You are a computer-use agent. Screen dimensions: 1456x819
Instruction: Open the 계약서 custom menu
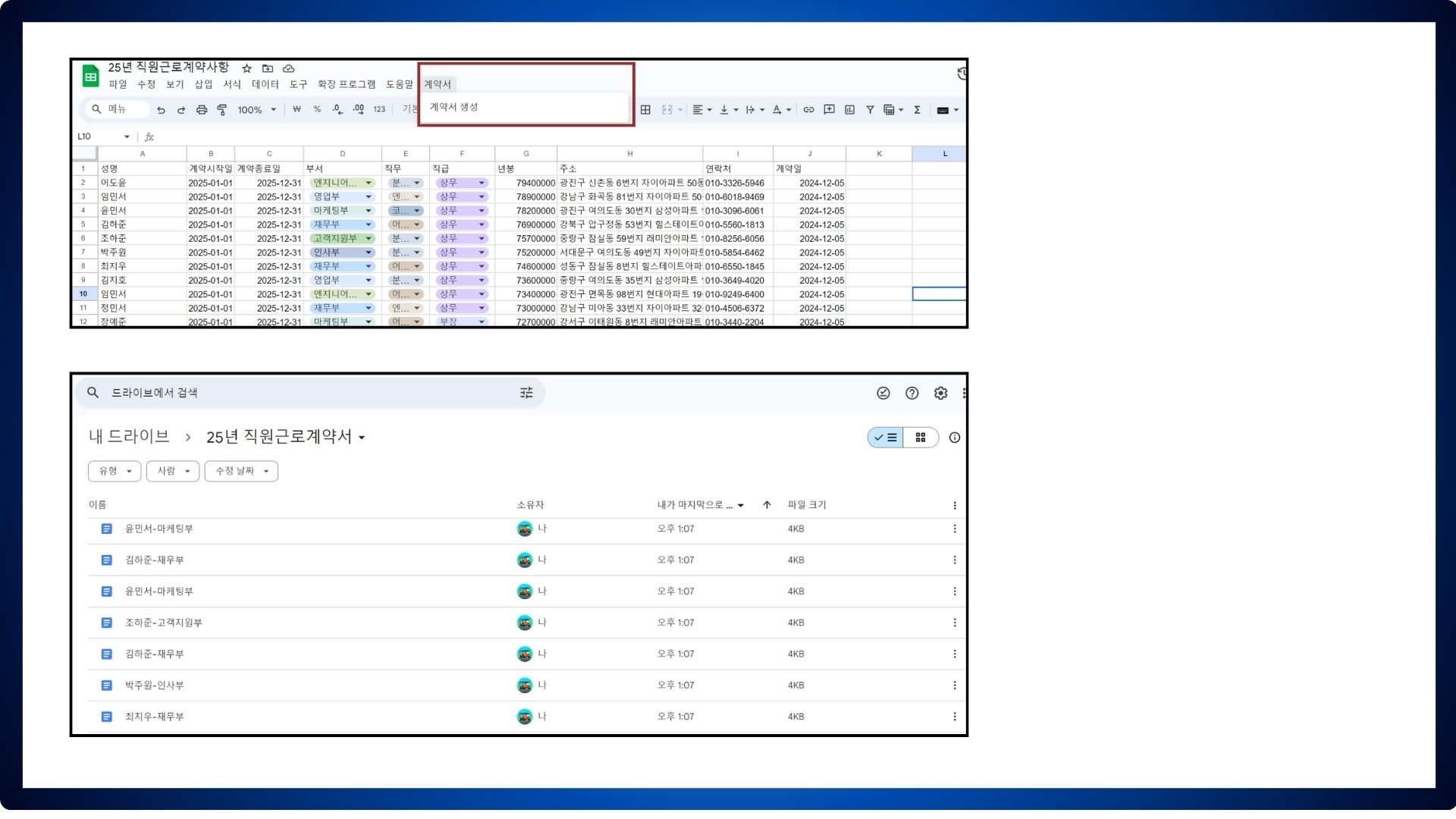point(437,84)
